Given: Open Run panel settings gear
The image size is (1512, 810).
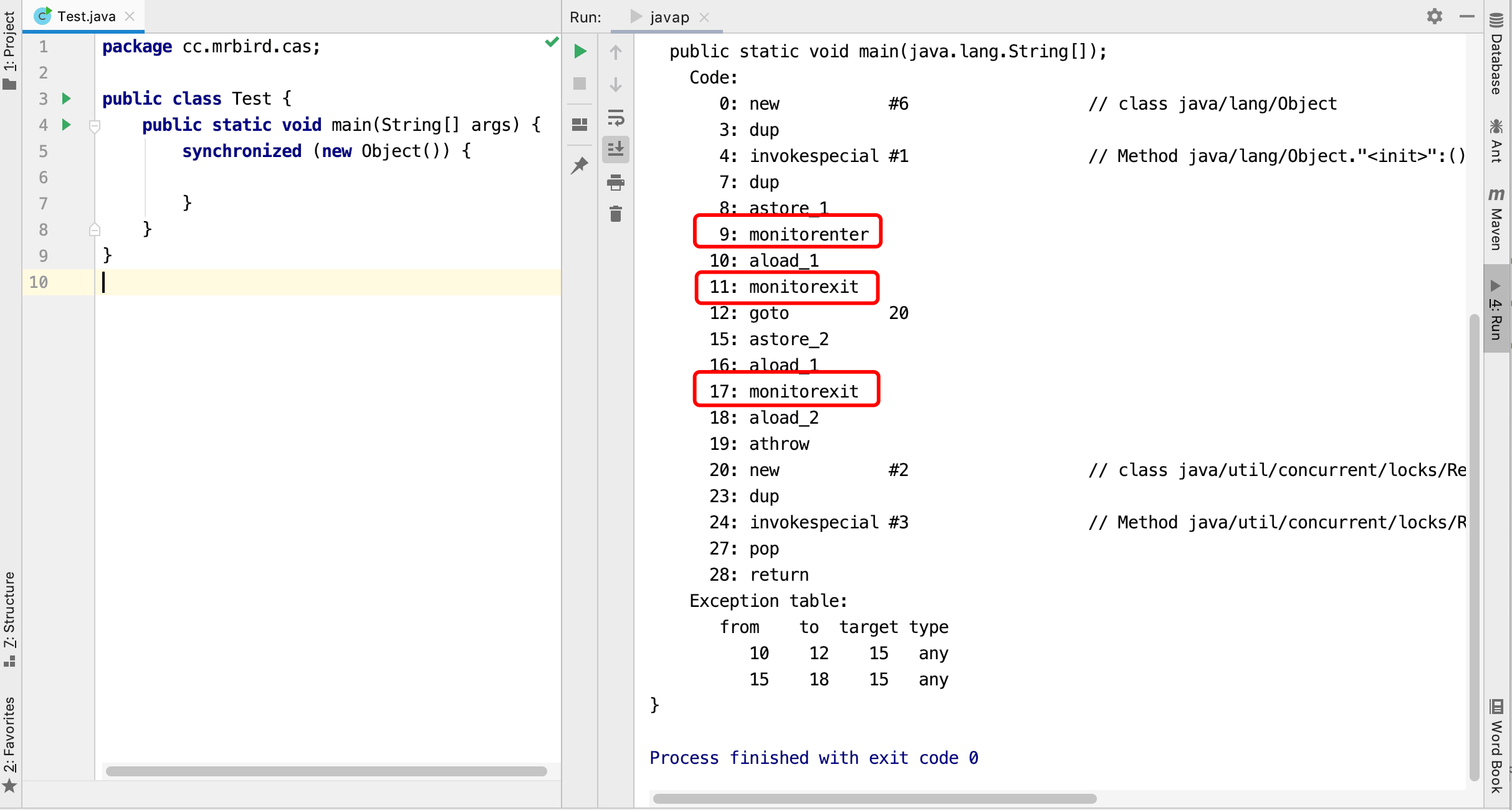Looking at the screenshot, I should click(x=1435, y=16).
